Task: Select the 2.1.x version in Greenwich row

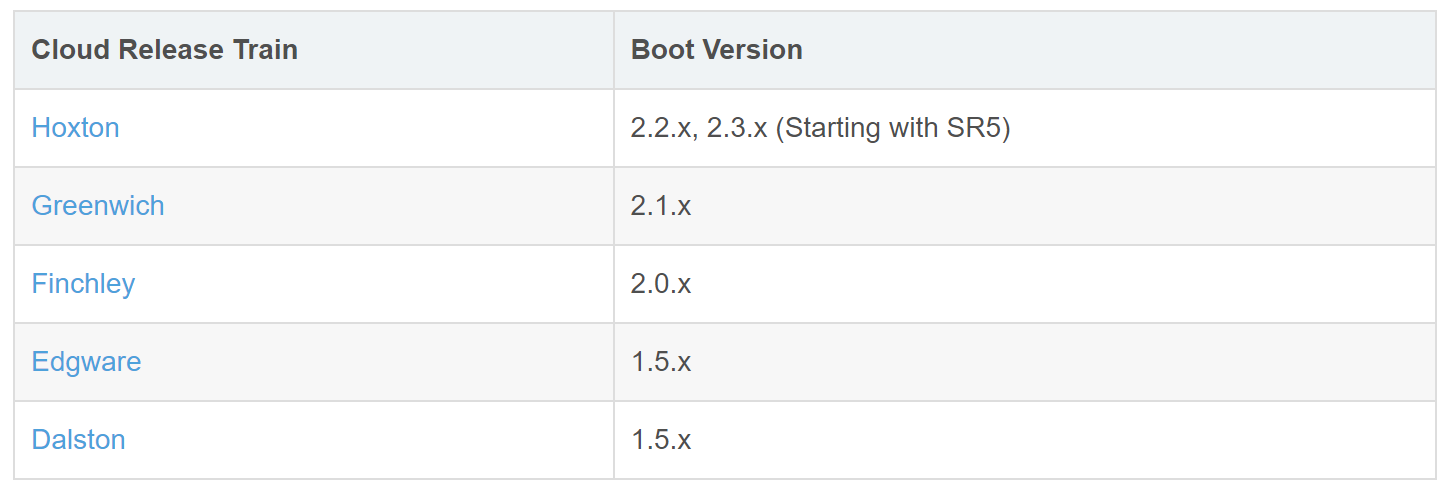Action: (661, 206)
